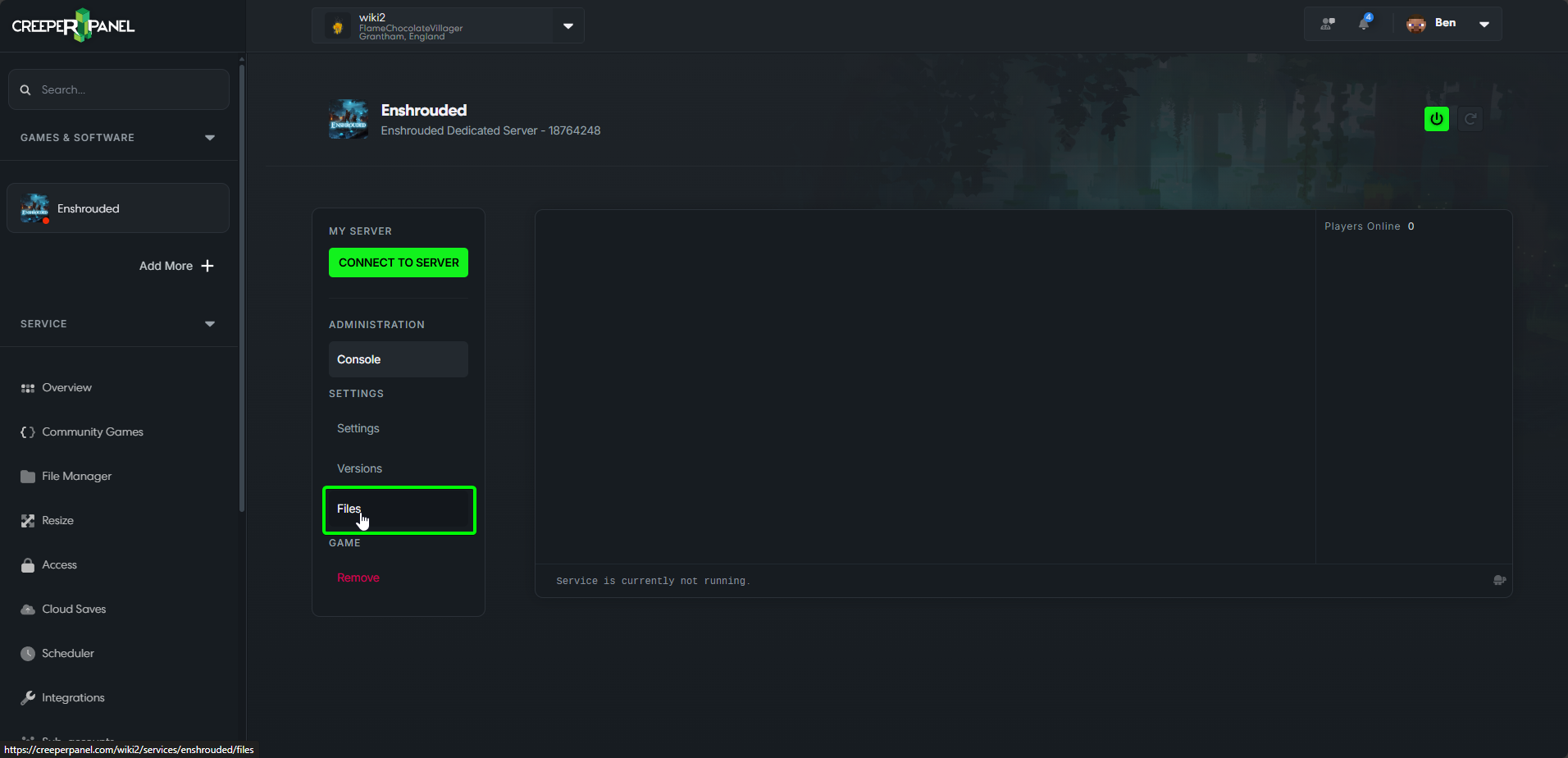Collapse the Service section
Viewport: 1568px width, 758px height.
(210, 324)
